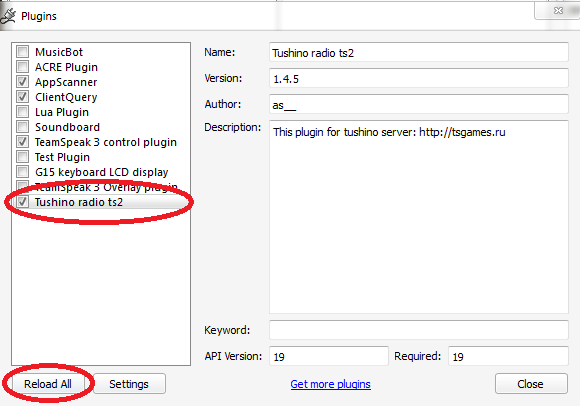Follow the Get more plugins link
Screen dimensions: 580x406
pyautogui.click(x=330, y=384)
